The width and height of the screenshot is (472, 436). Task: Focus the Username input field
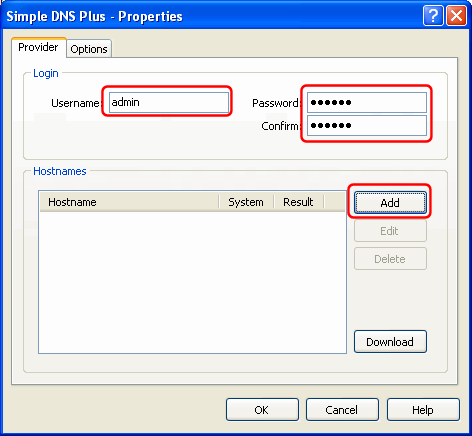click(x=169, y=102)
